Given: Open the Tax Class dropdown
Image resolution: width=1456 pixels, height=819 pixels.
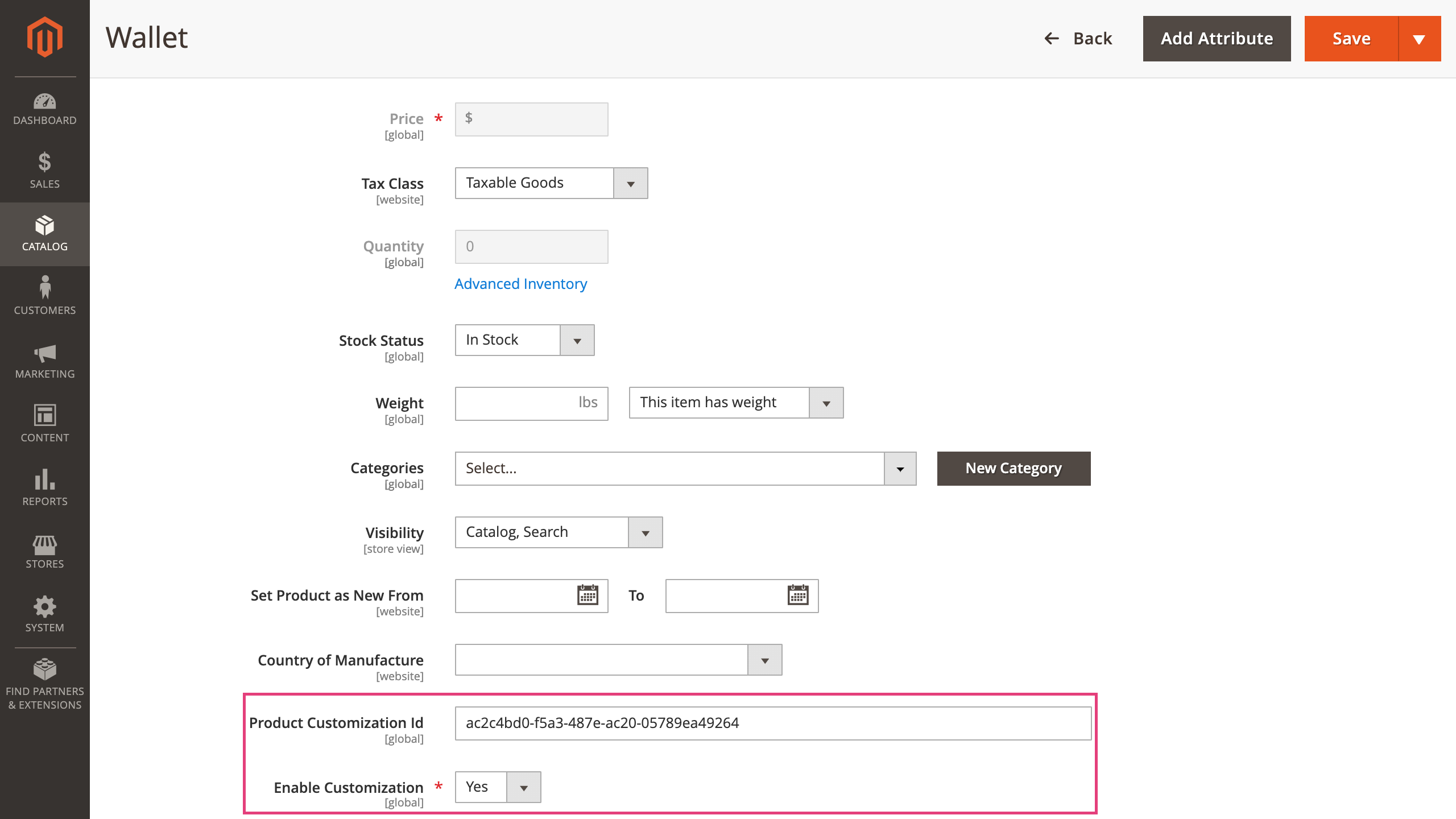Looking at the screenshot, I should (630, 183).
